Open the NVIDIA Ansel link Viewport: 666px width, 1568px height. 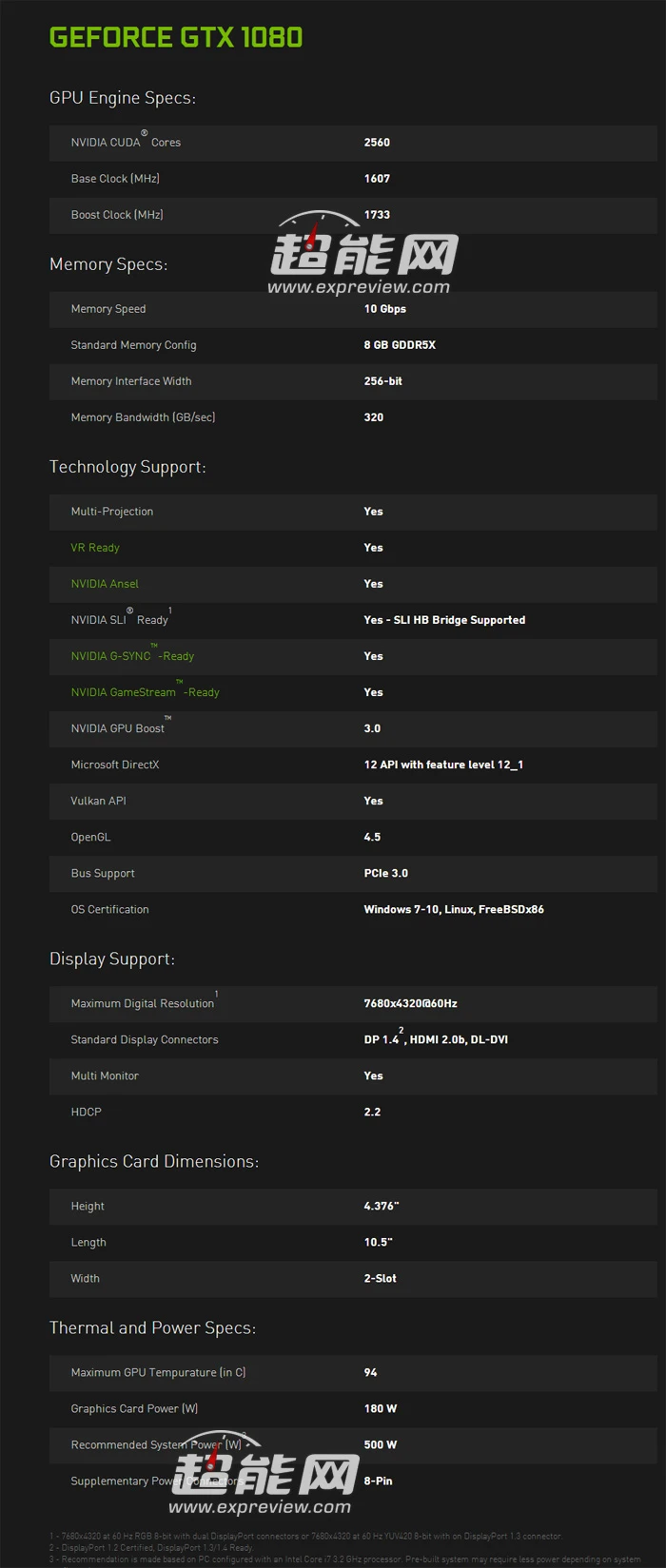[x=105, y=584]
